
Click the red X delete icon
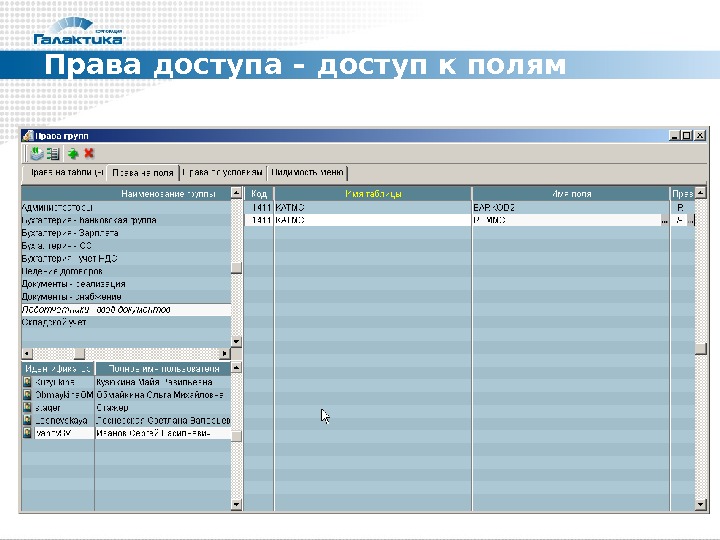click(x=89, y=153)
